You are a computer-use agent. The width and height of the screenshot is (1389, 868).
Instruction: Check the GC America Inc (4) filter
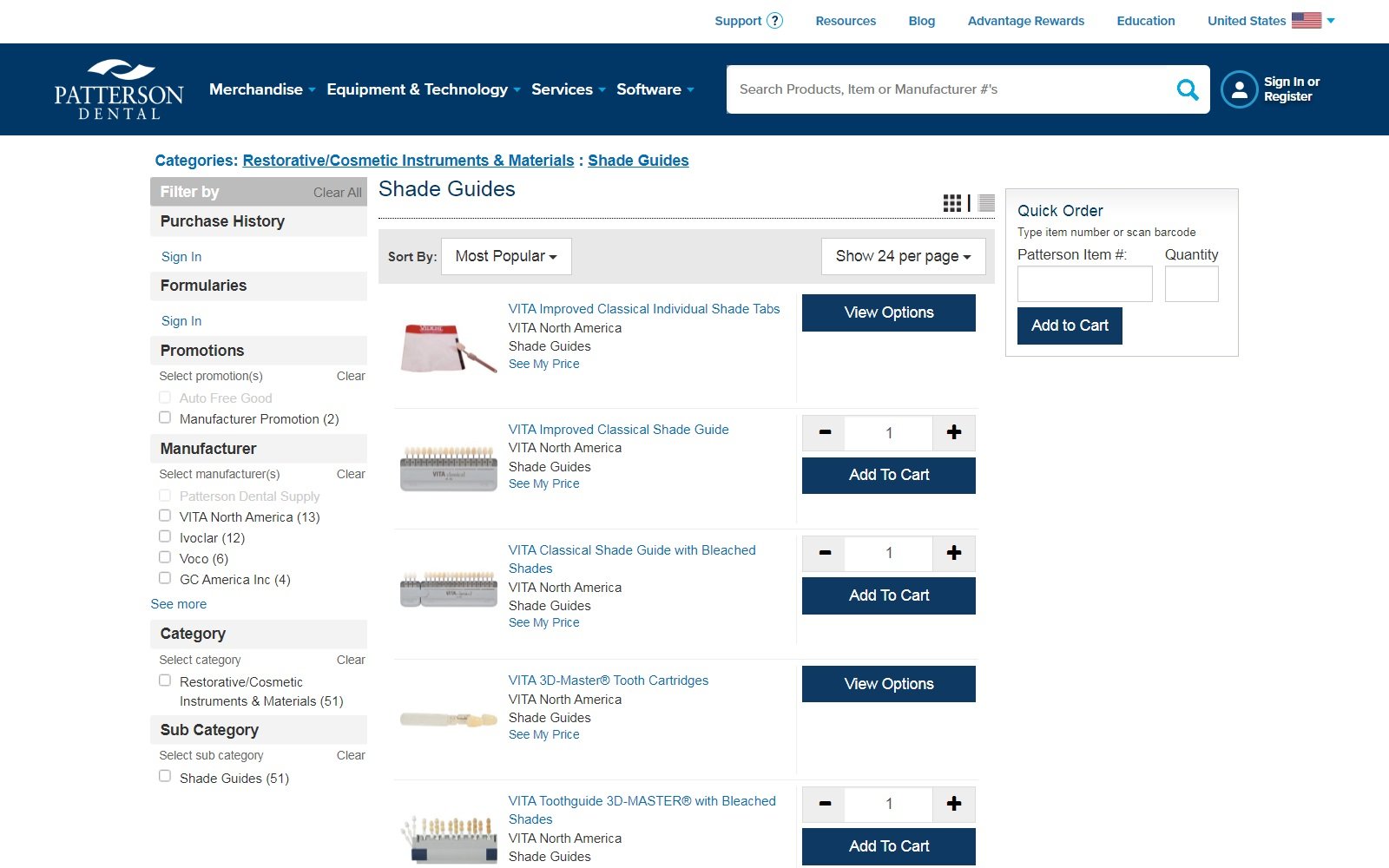(165, 578)
